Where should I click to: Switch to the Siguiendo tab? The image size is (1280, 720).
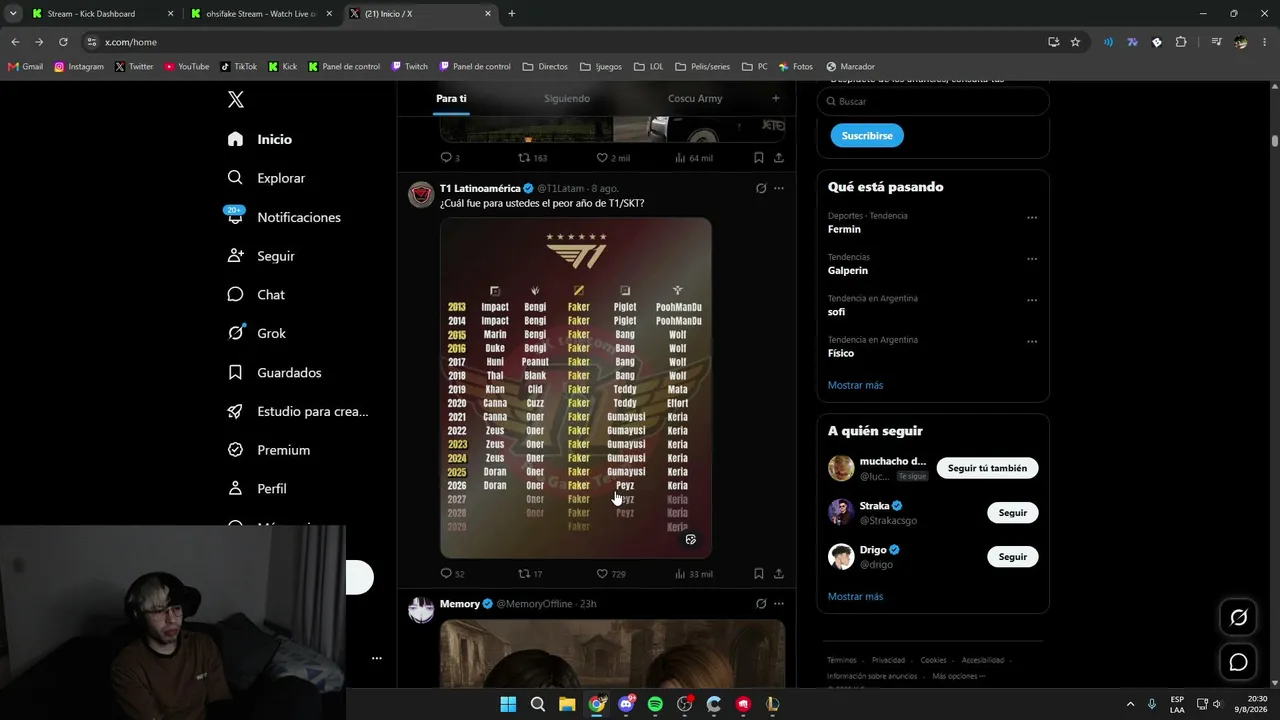click(x=567, y=99)
